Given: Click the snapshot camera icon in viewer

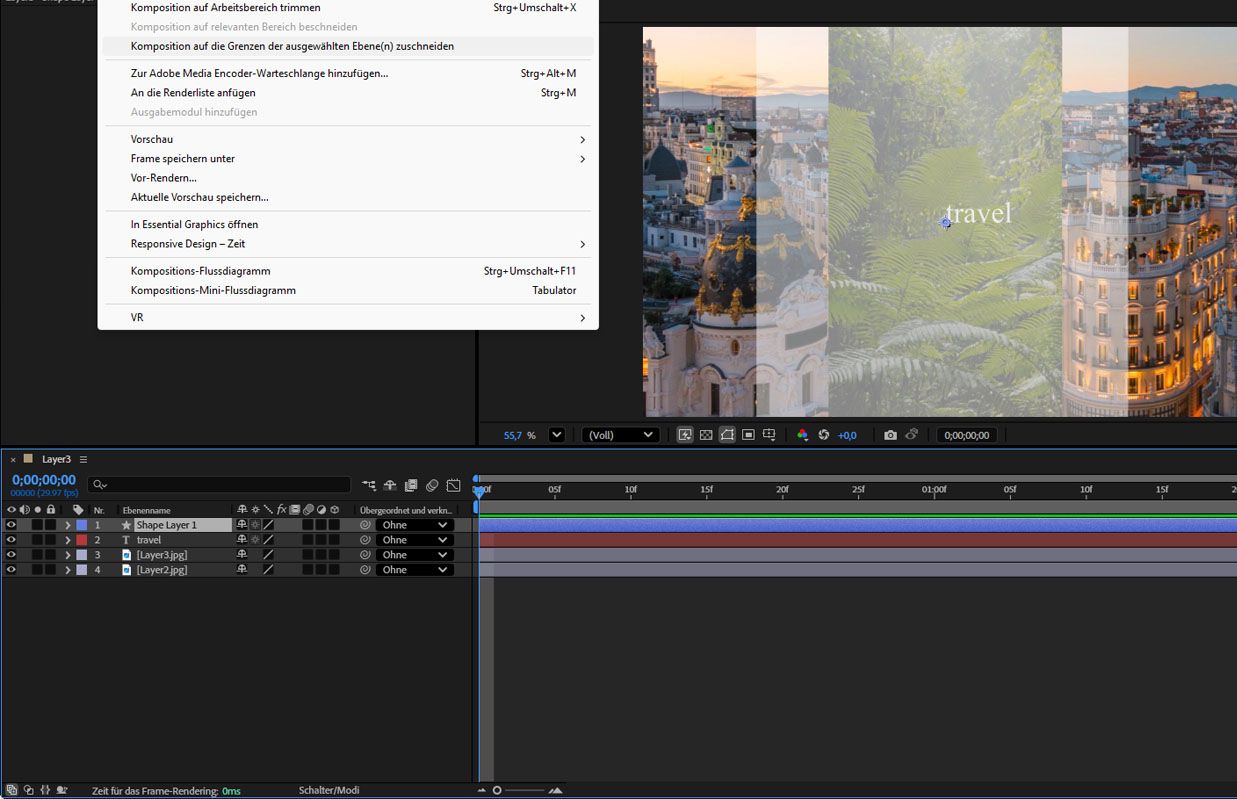Looking at the screenshot, I should pos(890,435).
